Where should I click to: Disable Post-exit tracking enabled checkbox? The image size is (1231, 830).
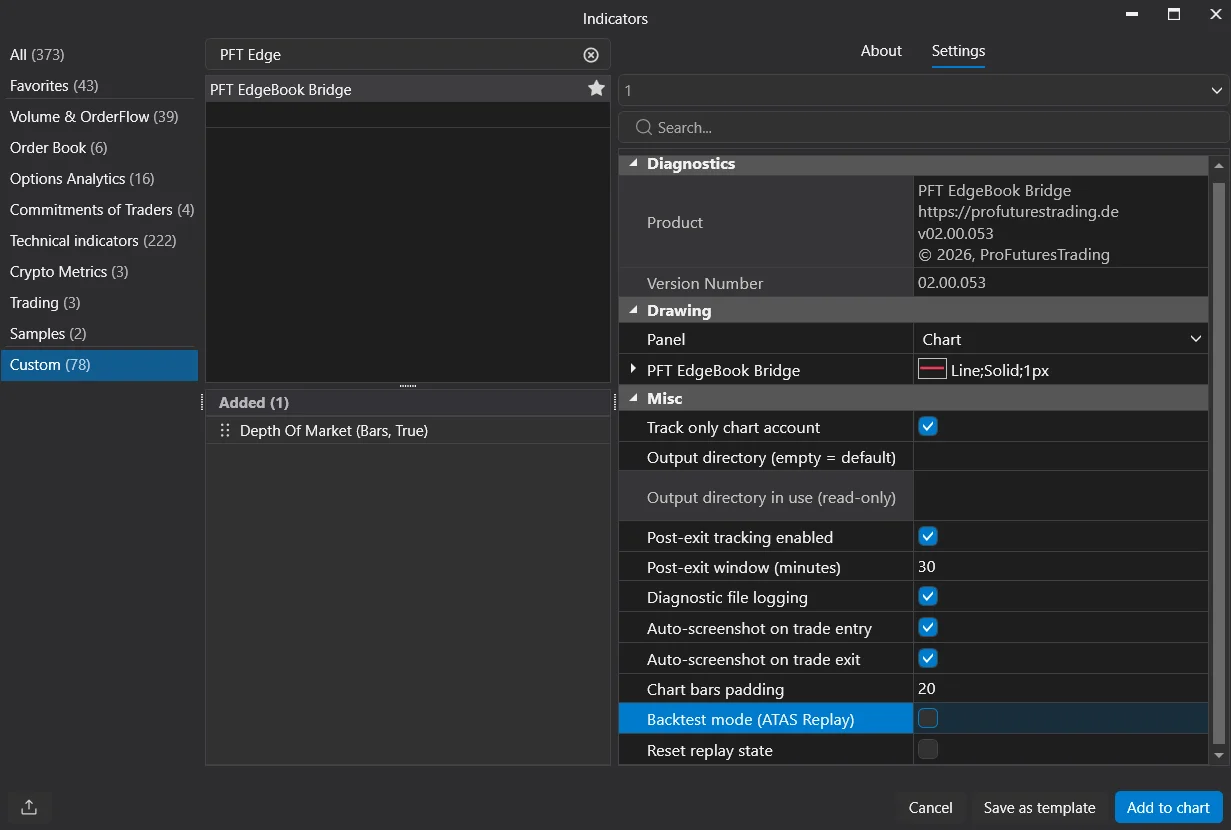(928, 537)
